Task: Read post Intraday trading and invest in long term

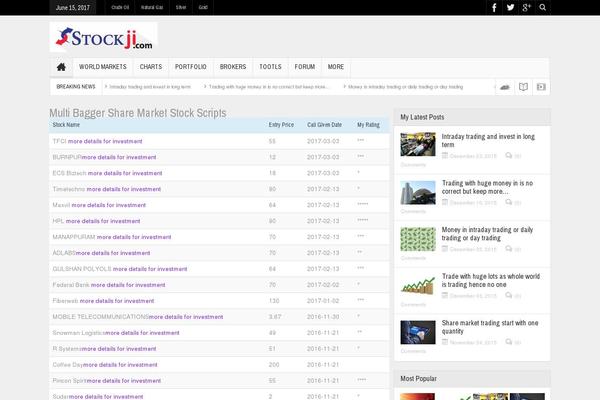Action: [x=488, y=140]
